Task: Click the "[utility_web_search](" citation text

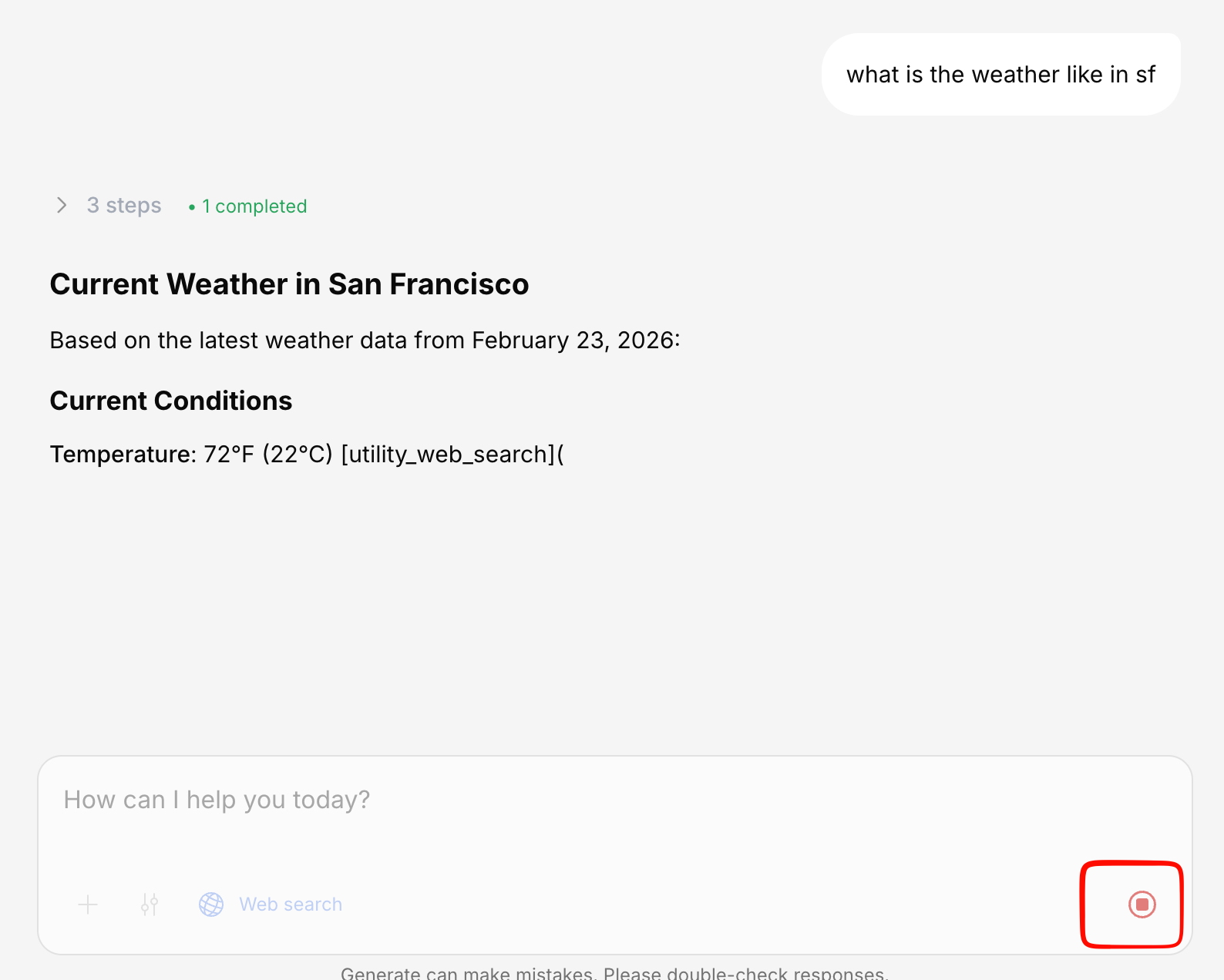Action: (452, 455)
